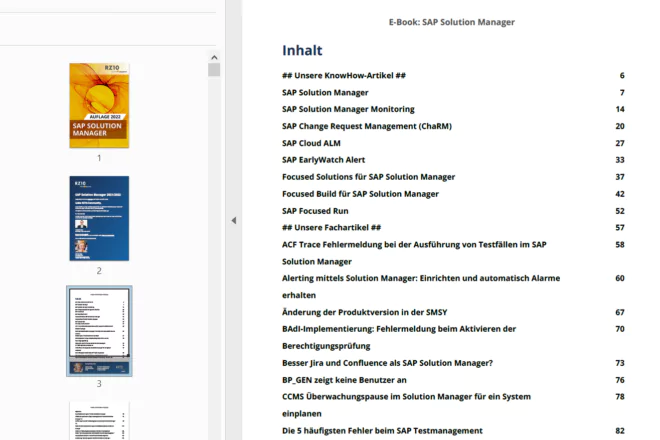Open page 2 blue thumbnail
The height and width of the screenshot is (440, 660).
tap(99, 218)
